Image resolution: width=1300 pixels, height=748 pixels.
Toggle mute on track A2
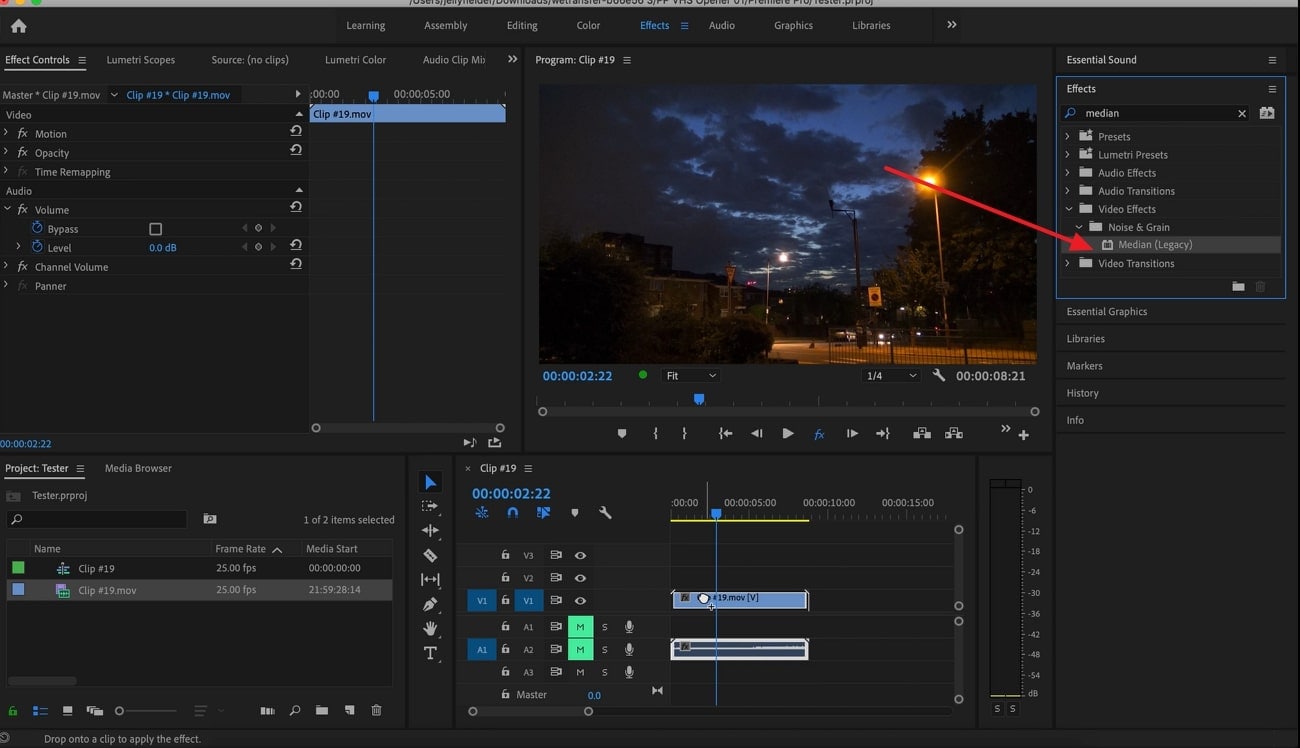(580, 650)
